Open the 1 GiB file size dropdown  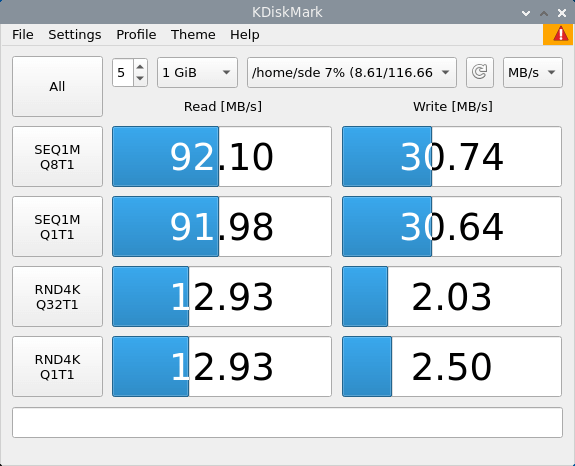tap(197, 72)
